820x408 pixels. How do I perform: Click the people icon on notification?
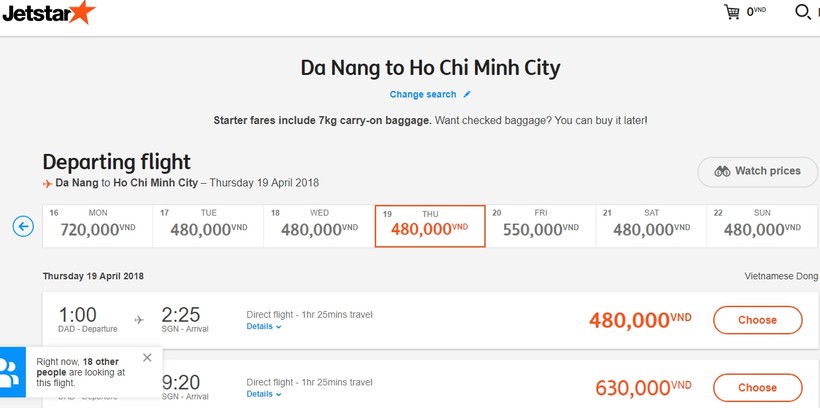point(10,372)
